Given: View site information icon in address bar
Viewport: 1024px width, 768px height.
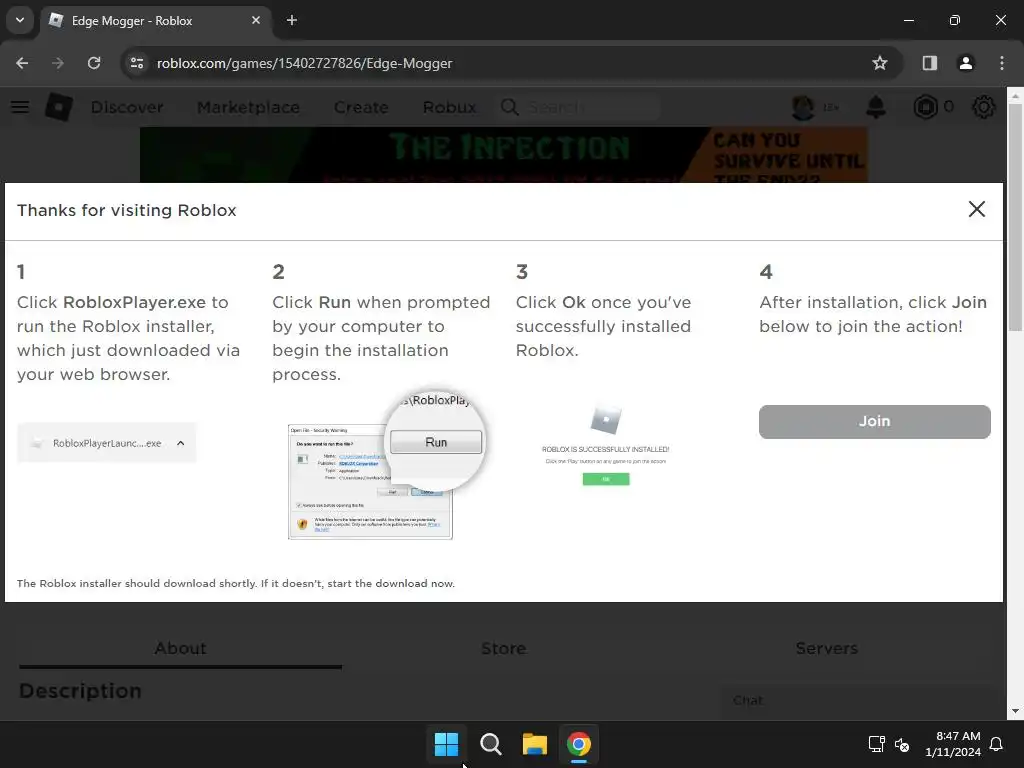Looking at the screenshot, I should coord(137,63).
